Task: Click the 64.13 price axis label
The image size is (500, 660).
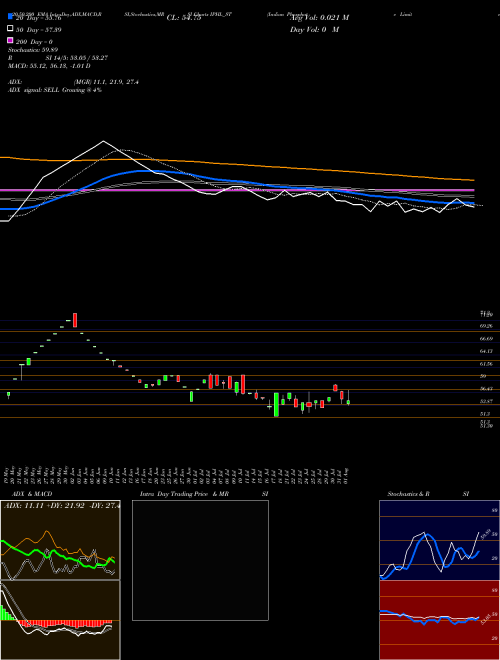Action: [487, 351]
